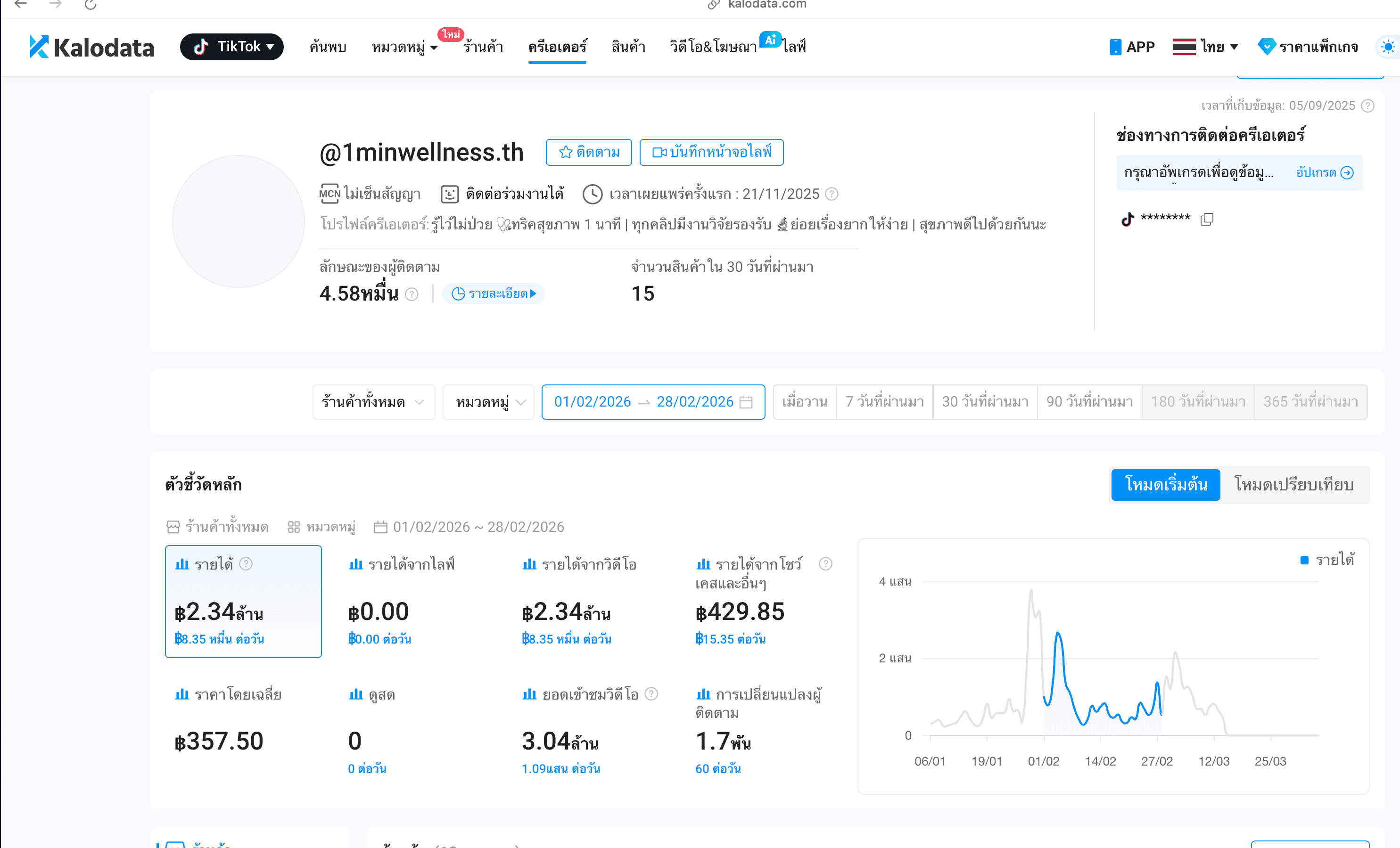Toggle the light theme sun icon
Image resolution: width=1400 pixels, height=848 pixels.
point(1388,47)
